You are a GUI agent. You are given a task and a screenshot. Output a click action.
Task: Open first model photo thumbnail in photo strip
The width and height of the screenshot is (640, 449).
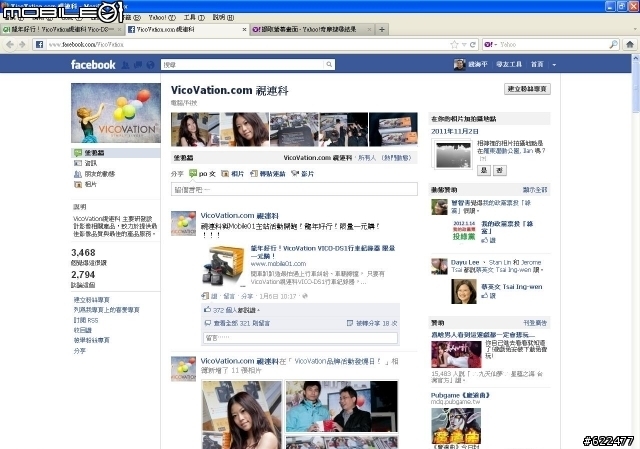[195, 129]
